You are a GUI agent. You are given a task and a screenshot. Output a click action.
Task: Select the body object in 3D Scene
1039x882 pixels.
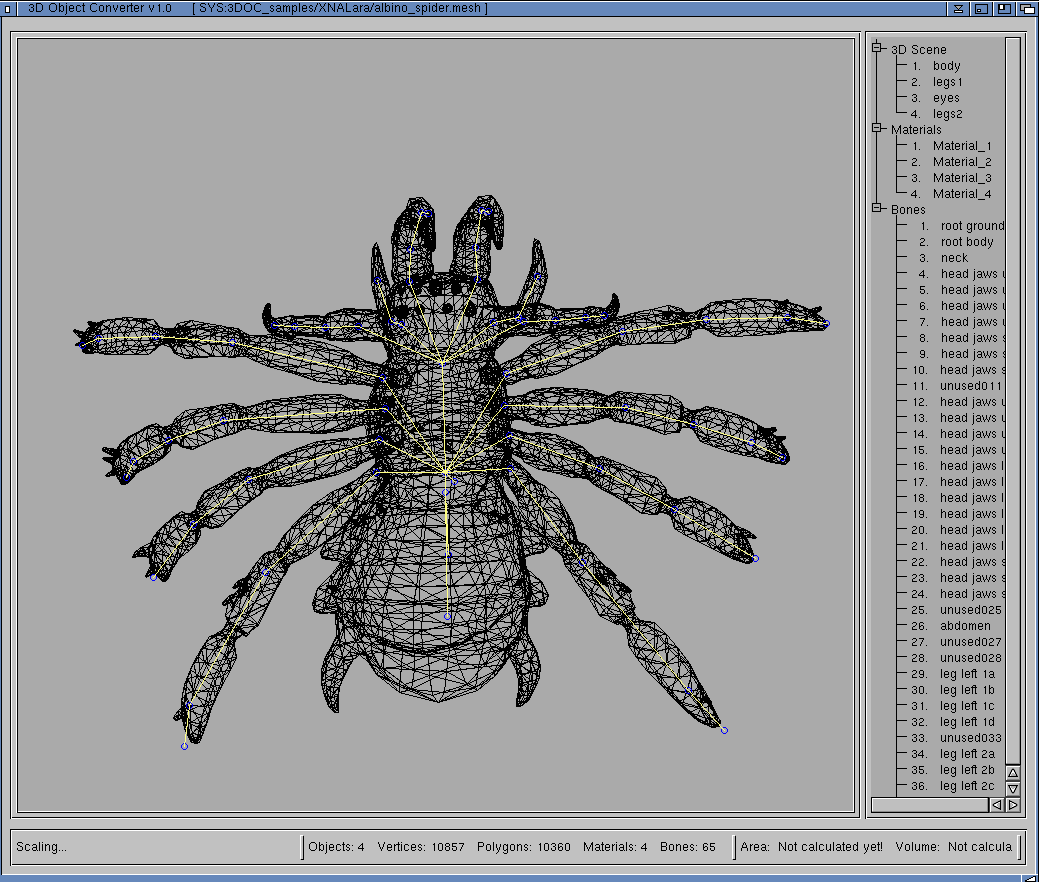click(946, 66)
